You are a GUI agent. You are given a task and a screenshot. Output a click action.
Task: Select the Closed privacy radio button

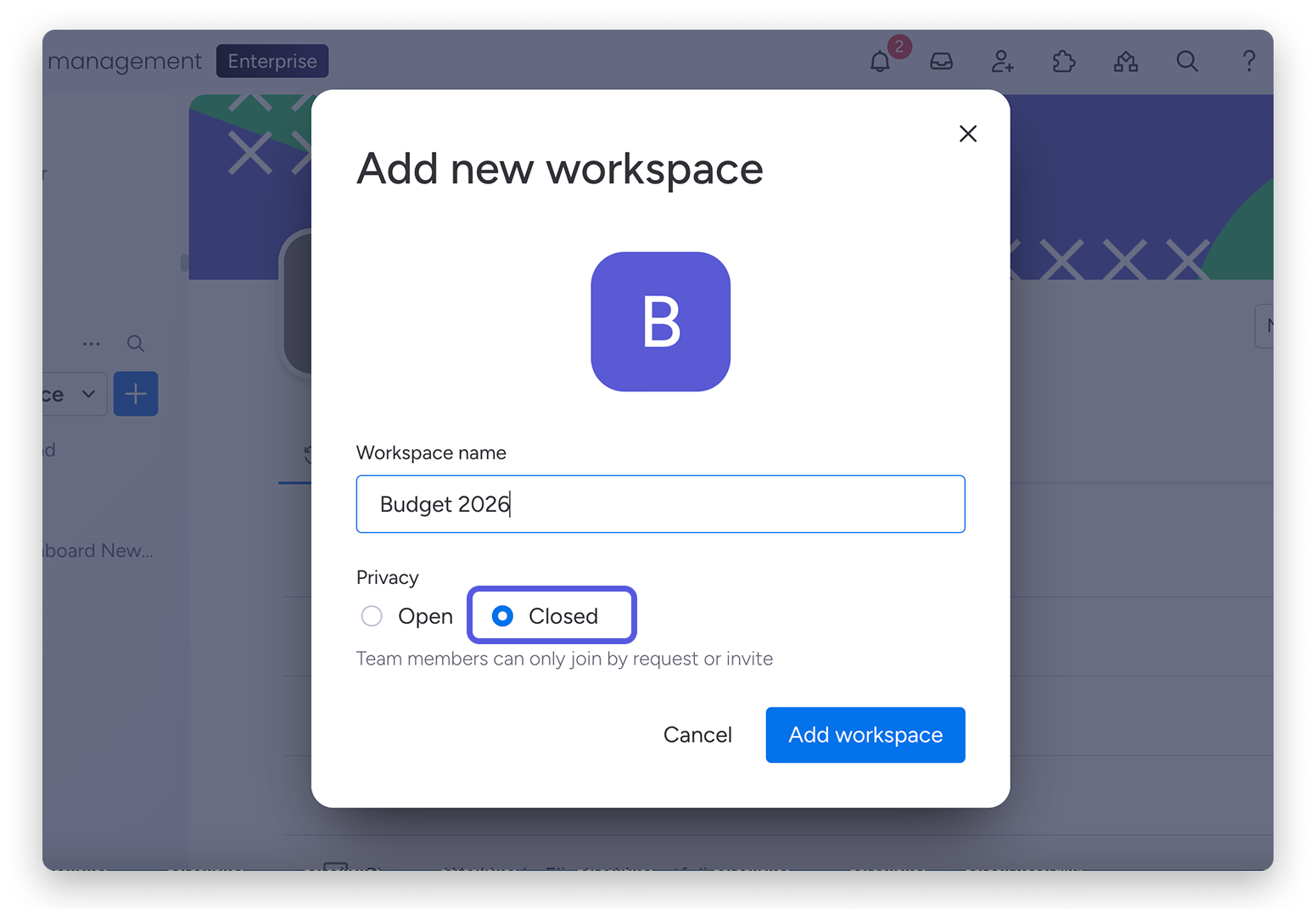click(x=502, y=616)
